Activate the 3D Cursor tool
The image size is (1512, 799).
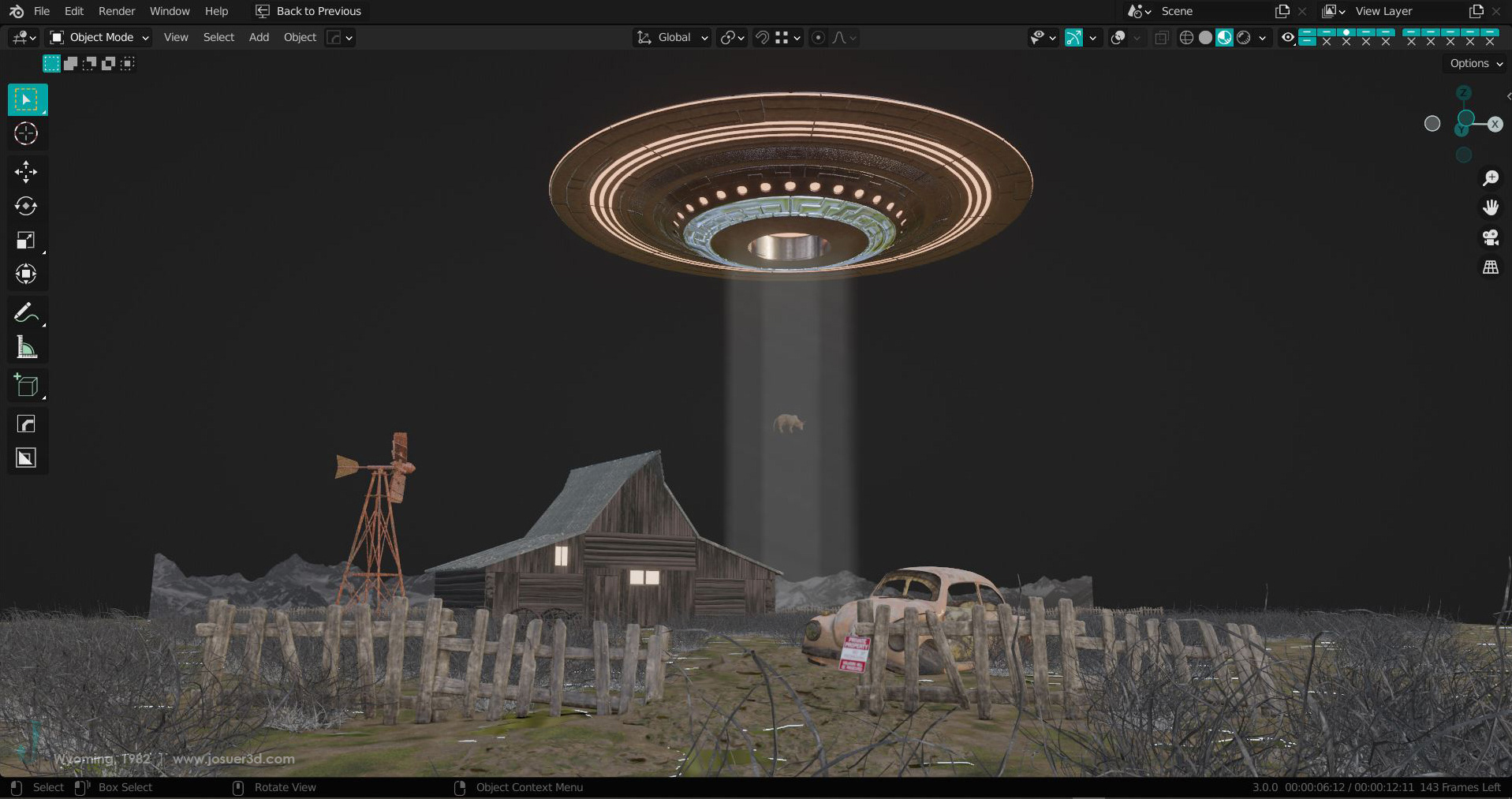tap(27, 134)
